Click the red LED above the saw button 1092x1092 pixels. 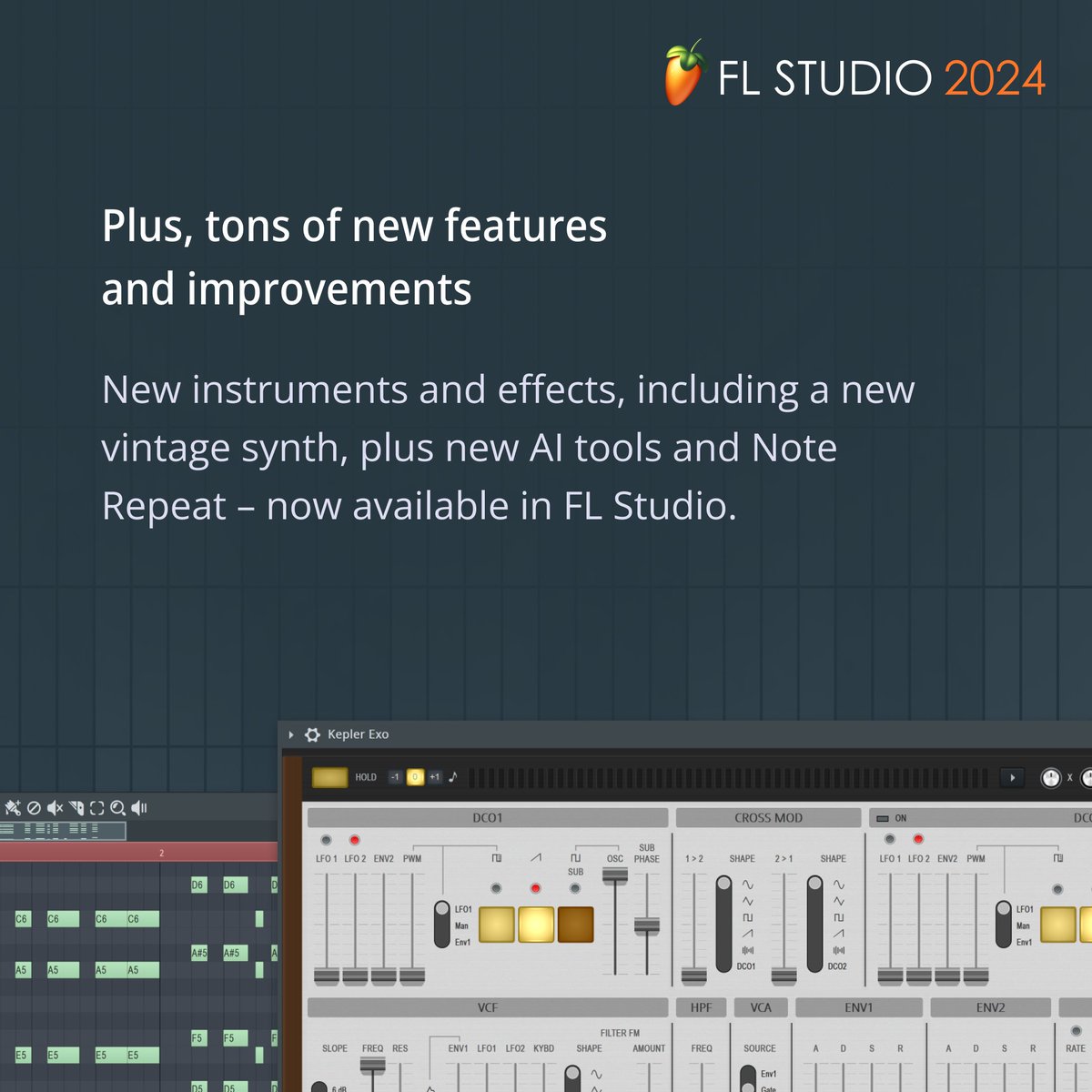pyautogui.click(x=536, y=888)
